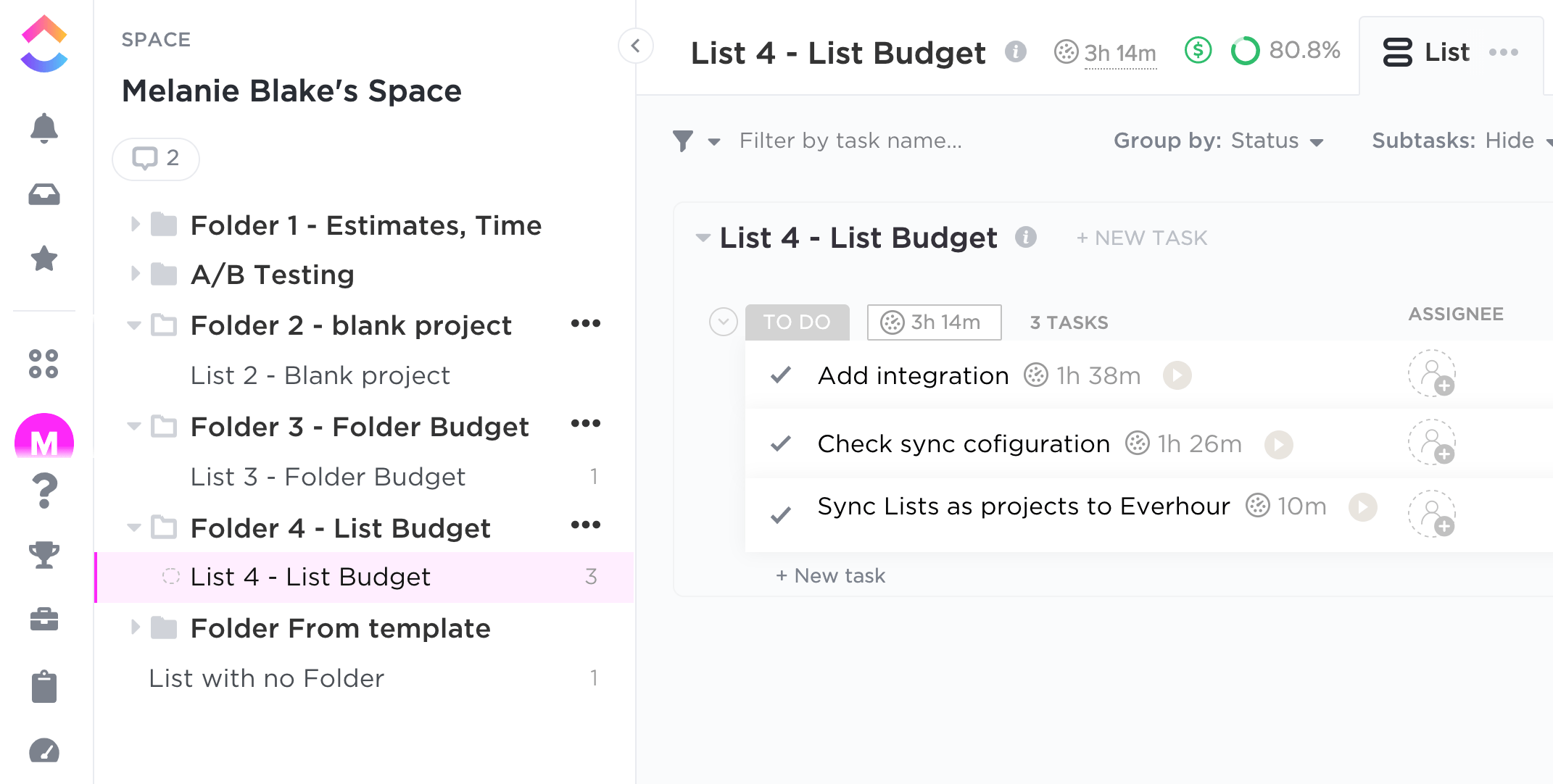
Task: Open the help question mark icon
Action: (x=45, y=491)
